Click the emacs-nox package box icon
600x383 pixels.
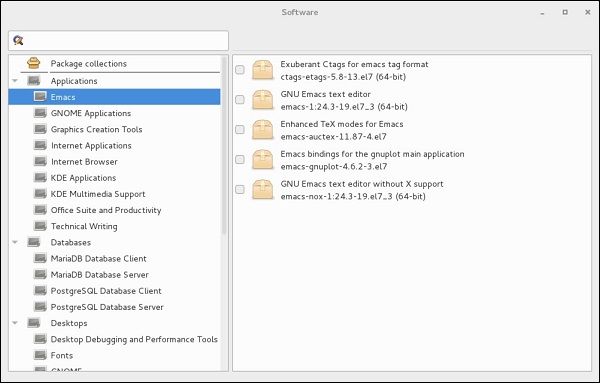pos(262,189)
